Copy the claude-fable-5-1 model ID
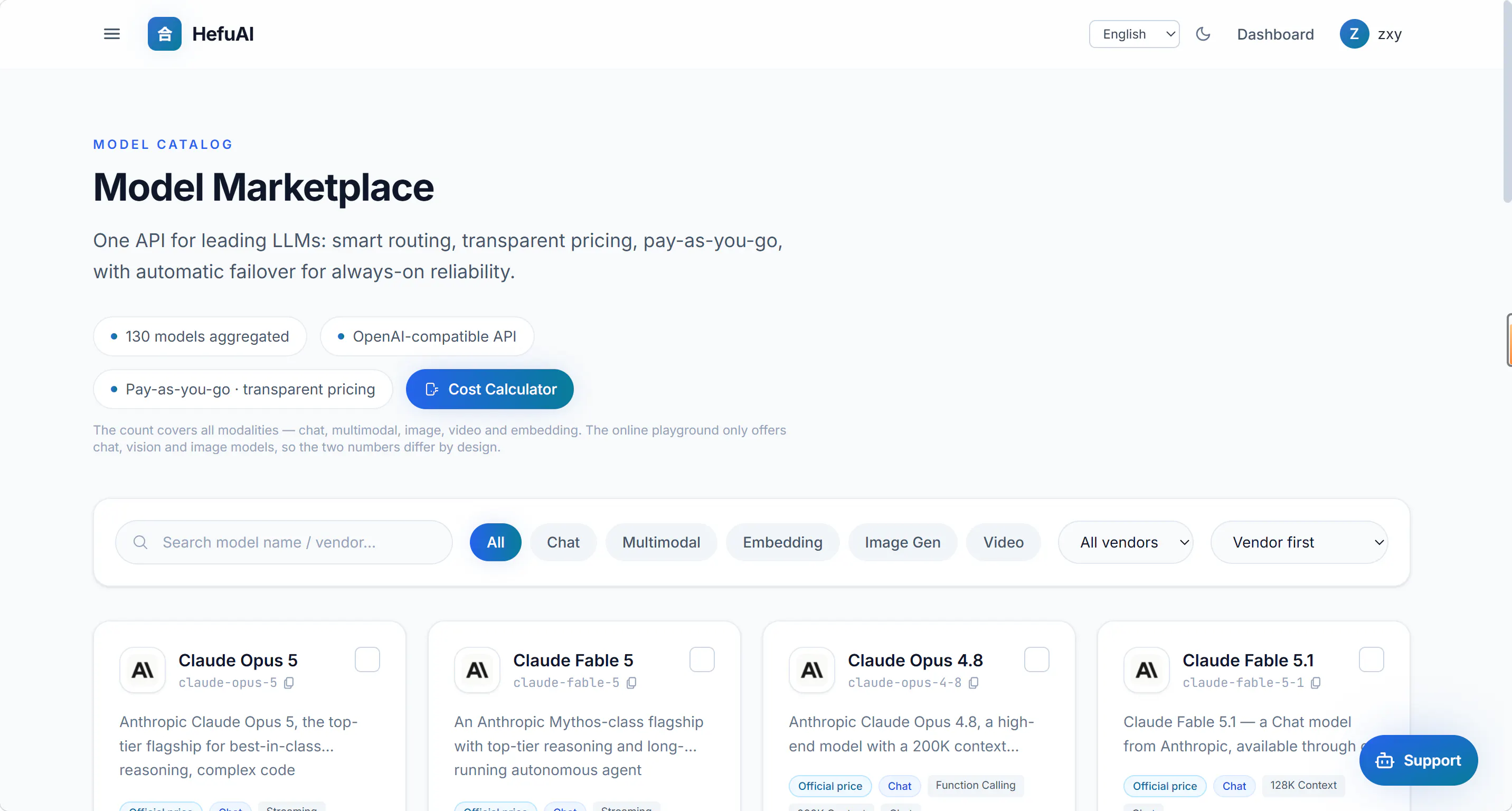This screenshot has width=1512, height=811. [1316, 683]
